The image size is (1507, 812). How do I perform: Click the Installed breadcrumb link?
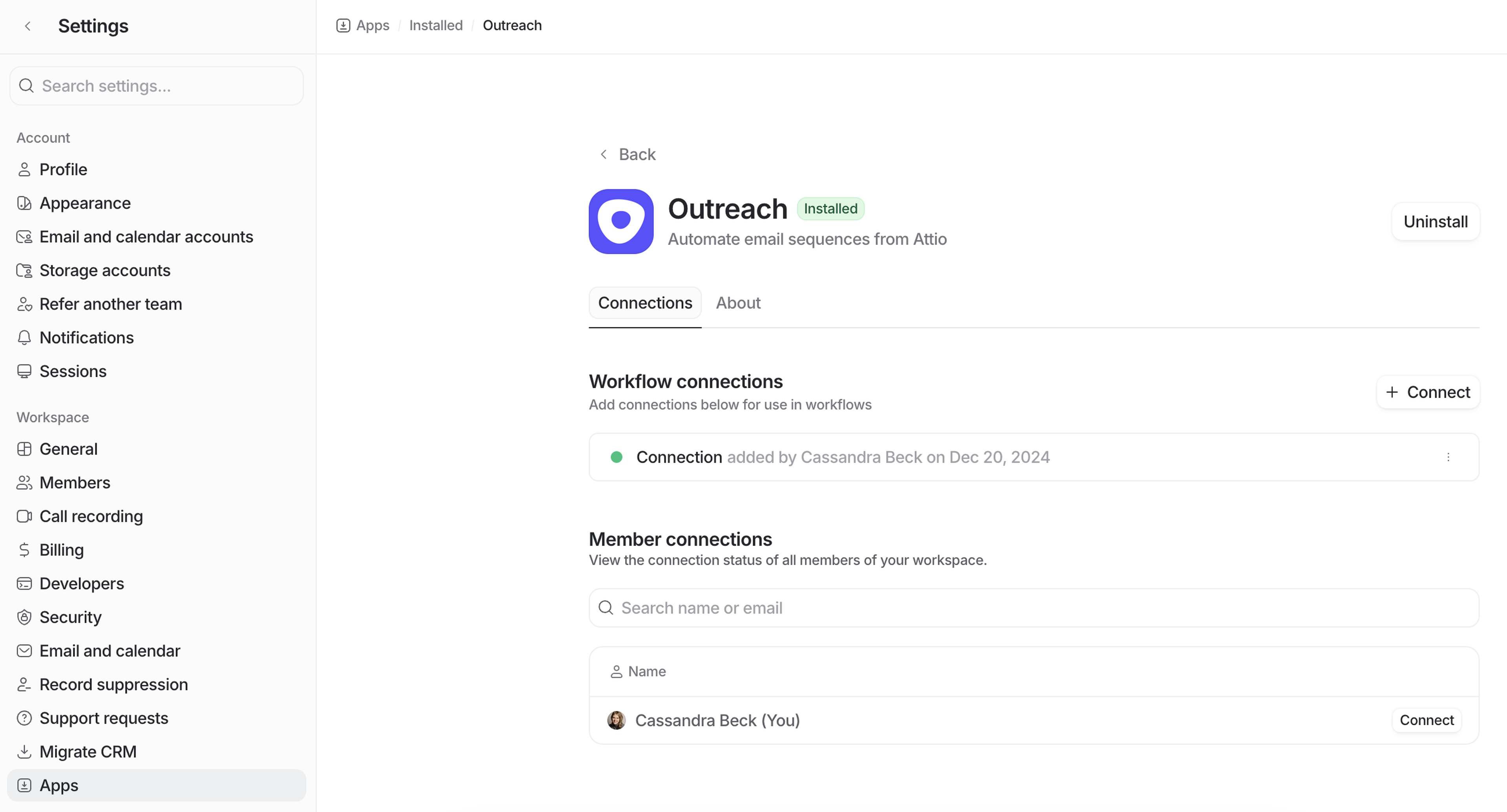435,25
